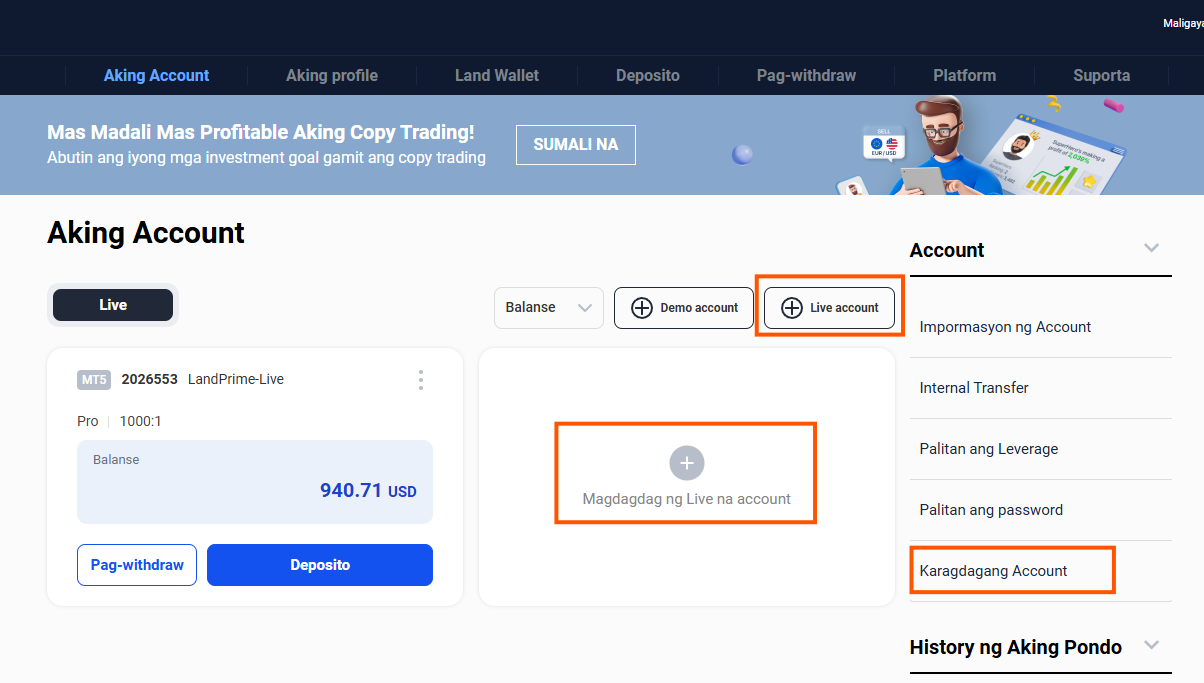Switch to the Aking profile tab
This screenshot has width=1204, height=683.
(x=331, y=75)
